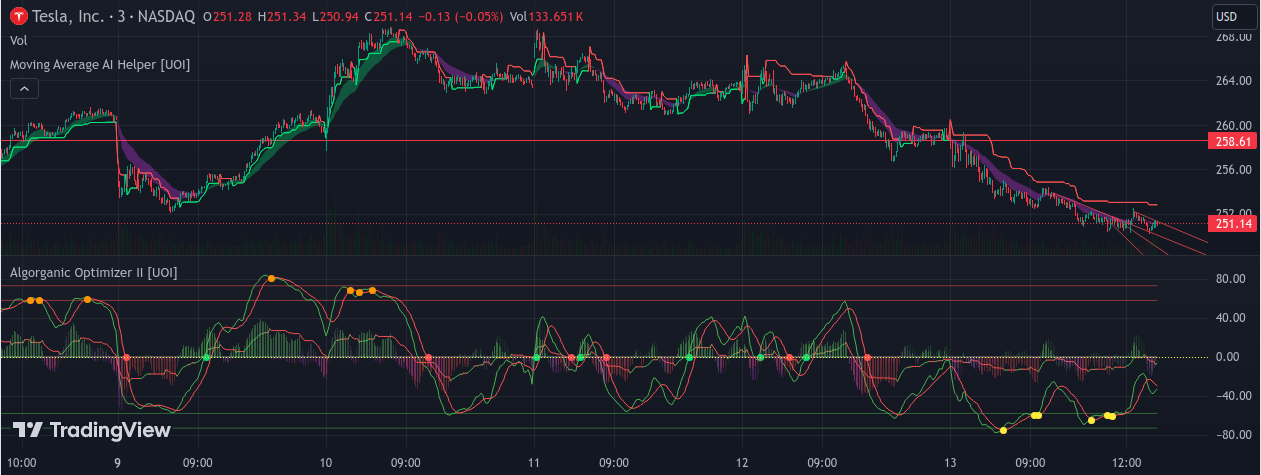Click the 268.00 price axis label
The height and width of the screenshot is (475, 1261).
click(x=1233, y=38)
